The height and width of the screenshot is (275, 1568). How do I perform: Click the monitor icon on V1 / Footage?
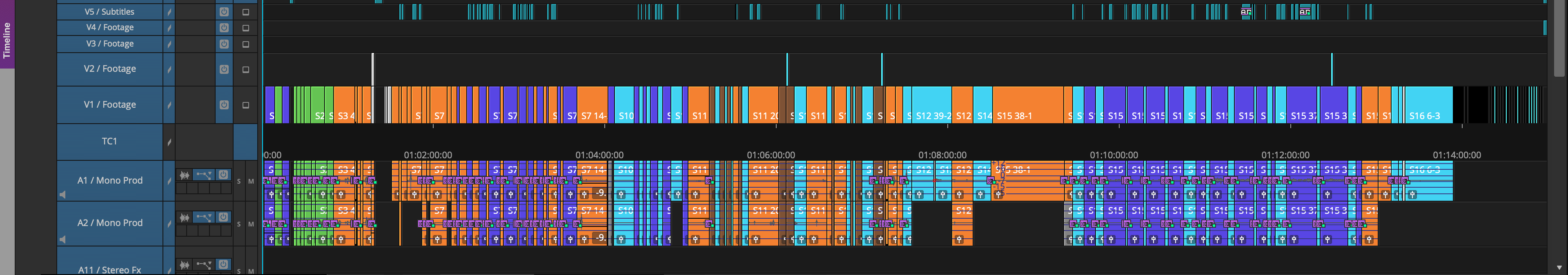pos(246,105)
